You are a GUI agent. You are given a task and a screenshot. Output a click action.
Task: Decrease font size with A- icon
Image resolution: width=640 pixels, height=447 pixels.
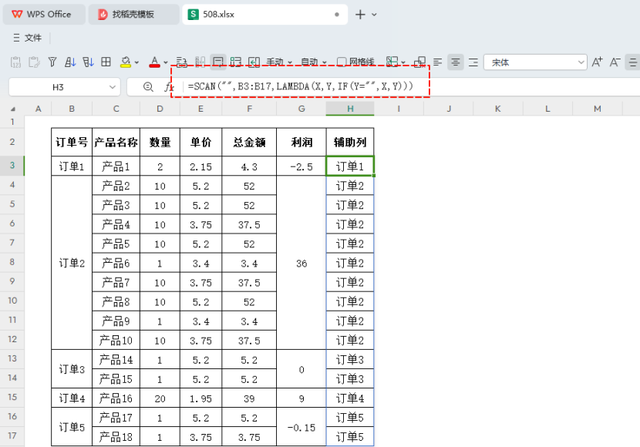pos(615,62)
